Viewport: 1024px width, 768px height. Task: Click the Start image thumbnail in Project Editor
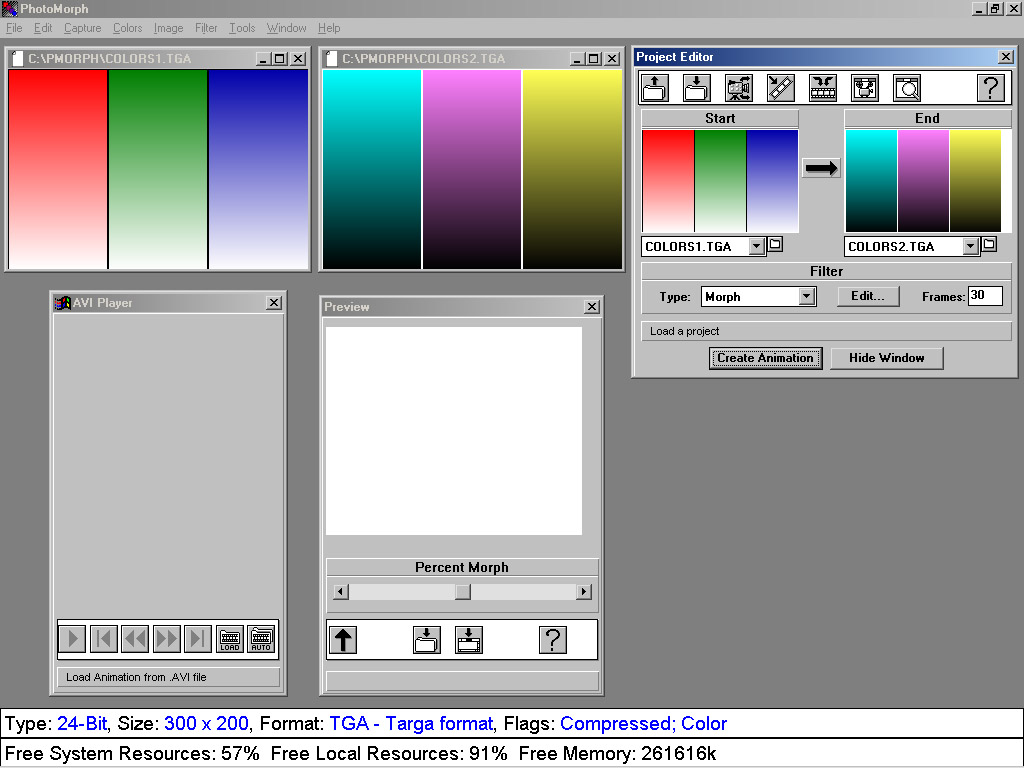[720, 181]
